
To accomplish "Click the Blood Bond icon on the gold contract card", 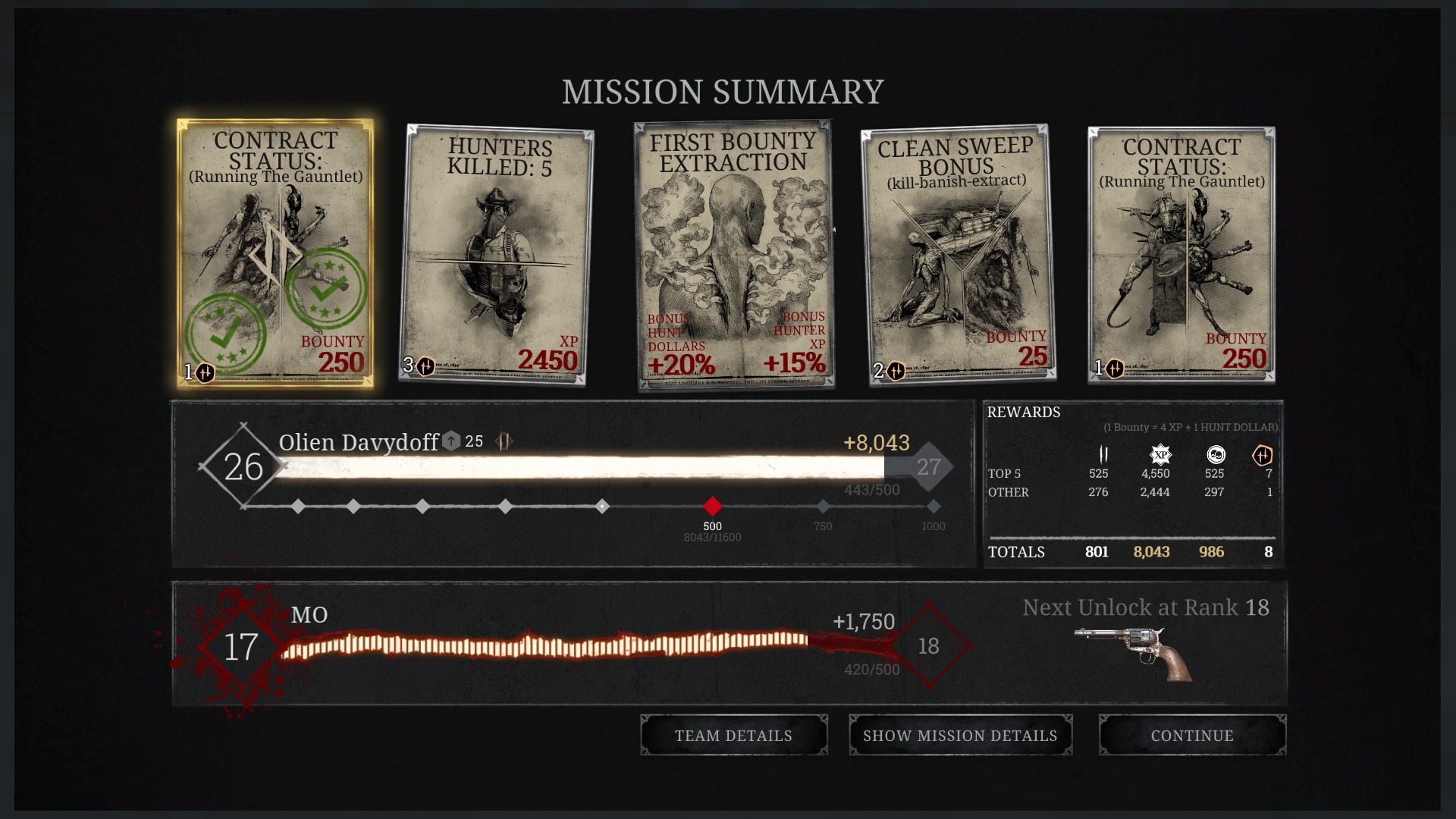I will [205, 373].
